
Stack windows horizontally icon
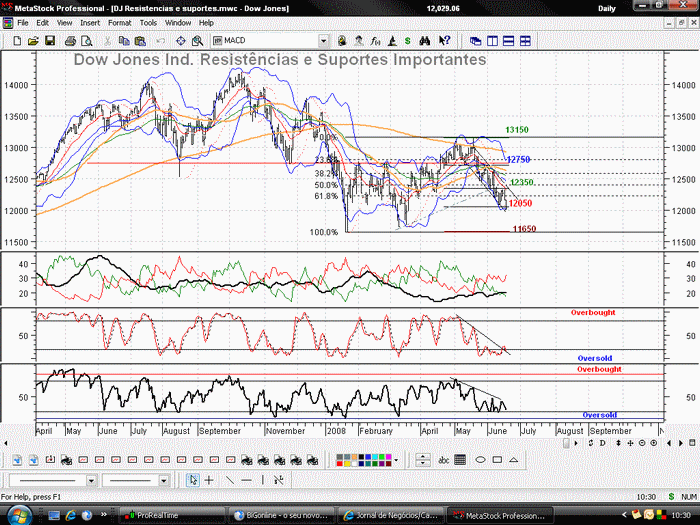(x=508, y=41)
